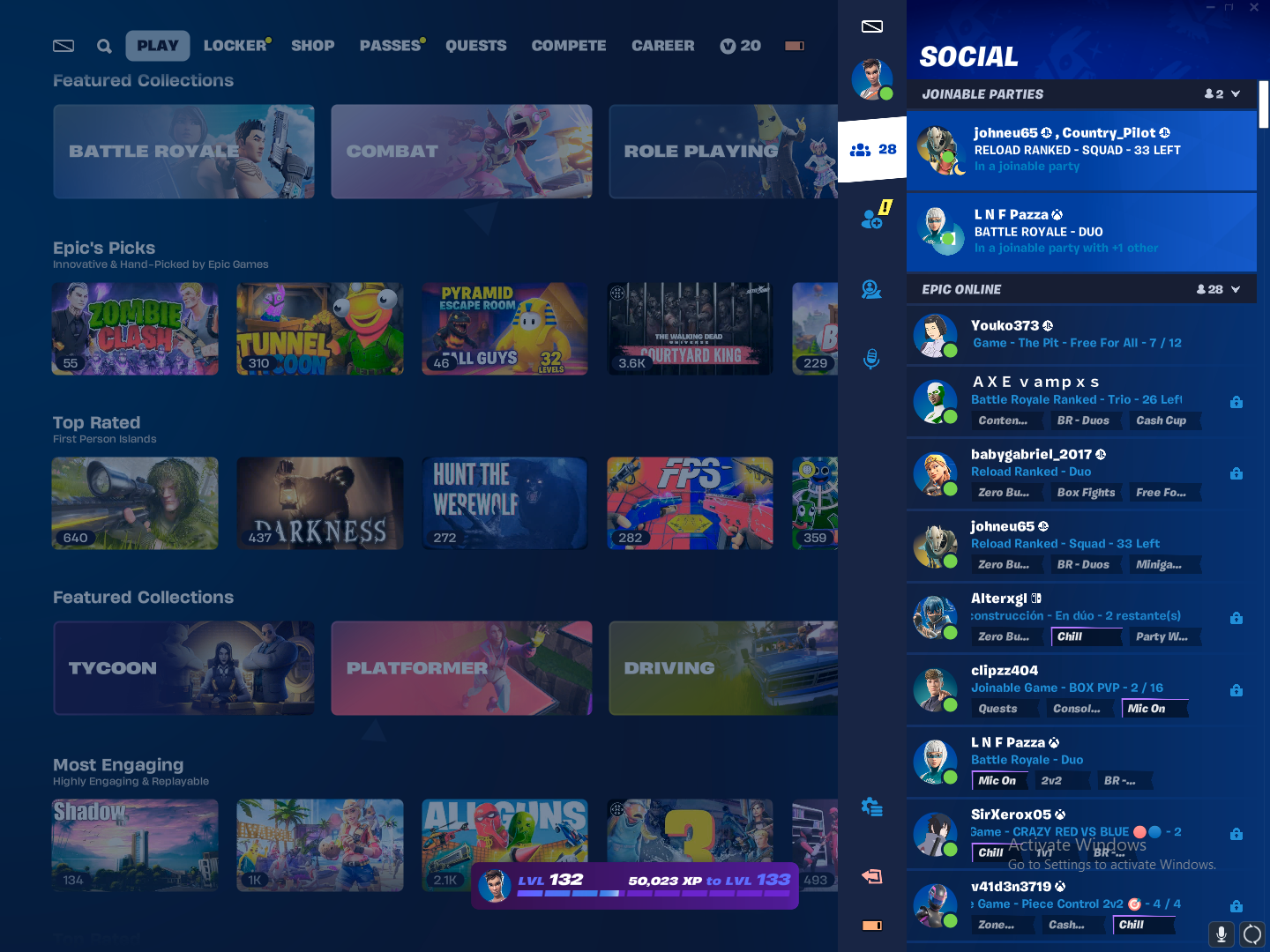Toggle the microphone button at bottom right
The image size is (1270, 952).
pyautogui.click(x=1221, y=934)
